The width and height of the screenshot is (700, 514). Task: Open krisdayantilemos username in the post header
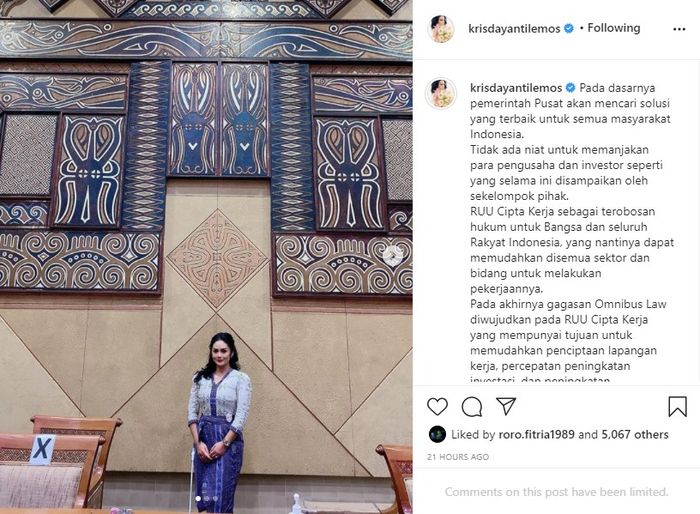click(514, 29)
